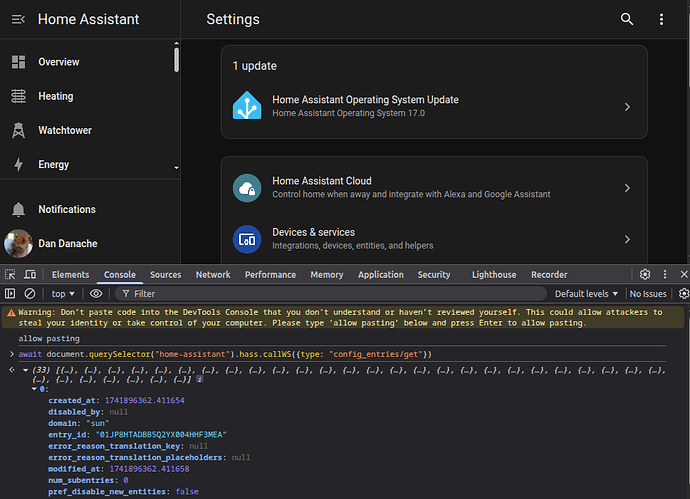Viewport: 690px width, 499px height.
Task: Open the Energy lightning bolt icon
Action: click(x=18, y=164)
